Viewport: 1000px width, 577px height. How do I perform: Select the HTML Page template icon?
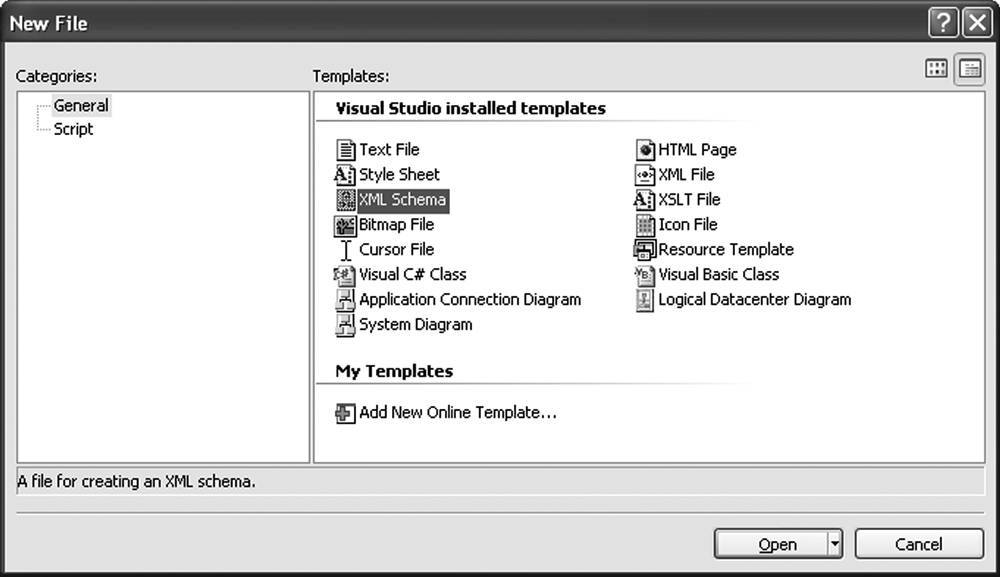(645, 150)
